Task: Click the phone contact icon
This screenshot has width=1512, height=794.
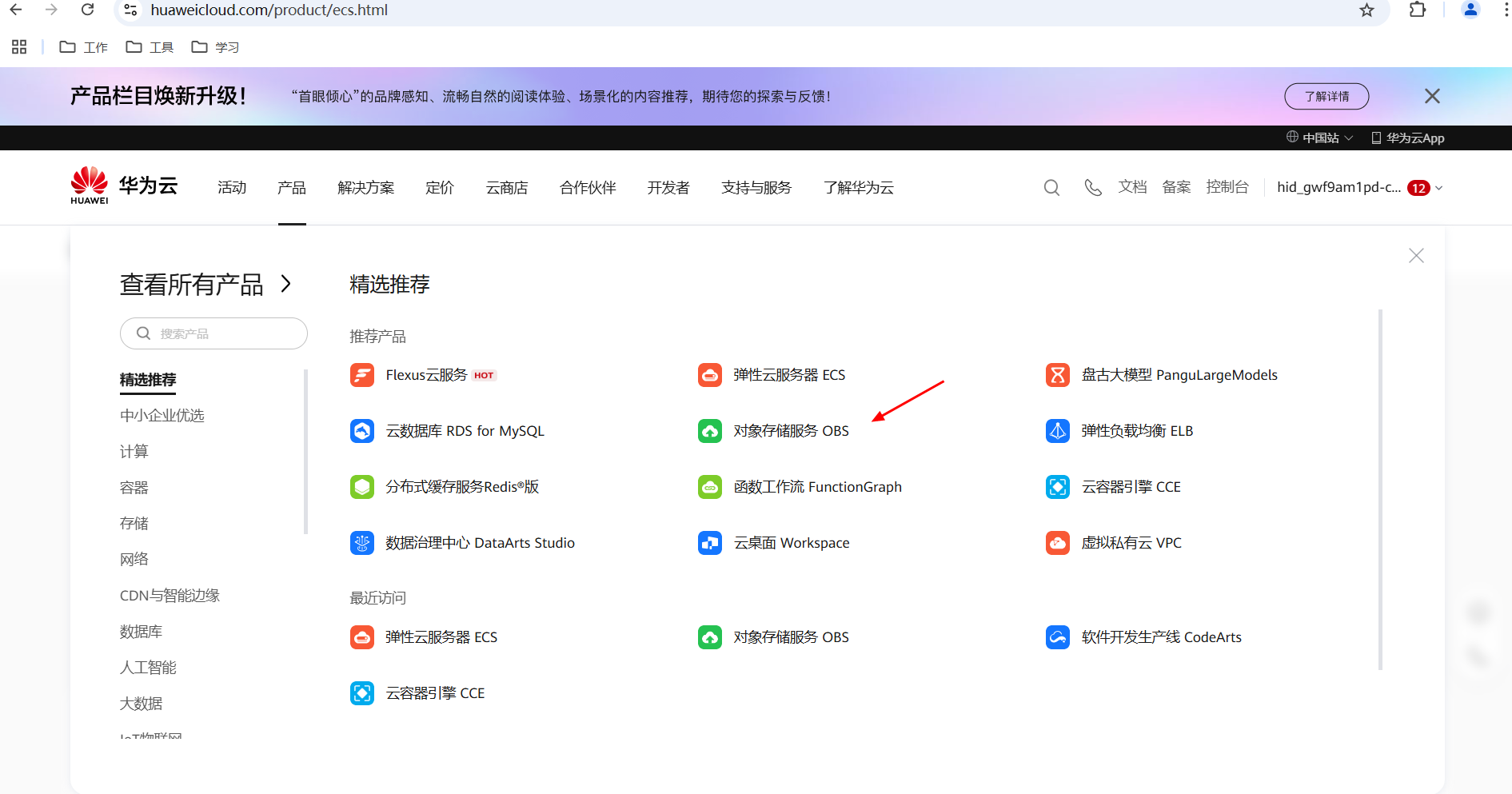Action: click(1092, 188)
